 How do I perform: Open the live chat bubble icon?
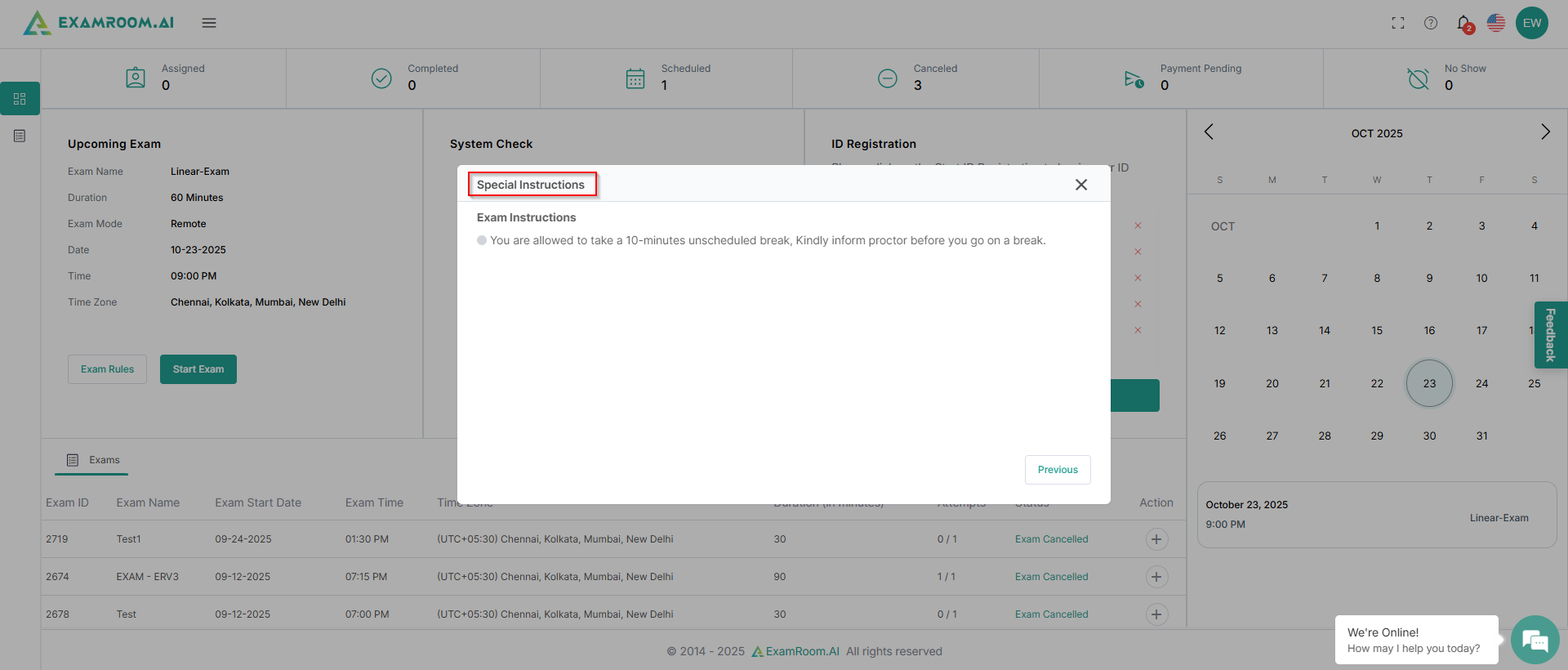coord(1535,640)
